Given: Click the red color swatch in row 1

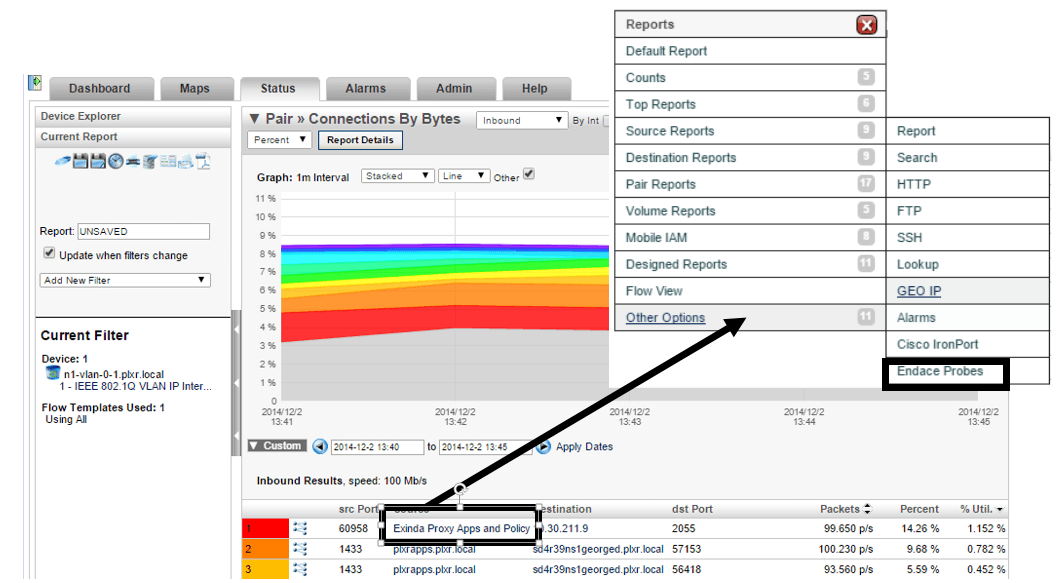Looking at the screenshot, I should tap(266, 528).
